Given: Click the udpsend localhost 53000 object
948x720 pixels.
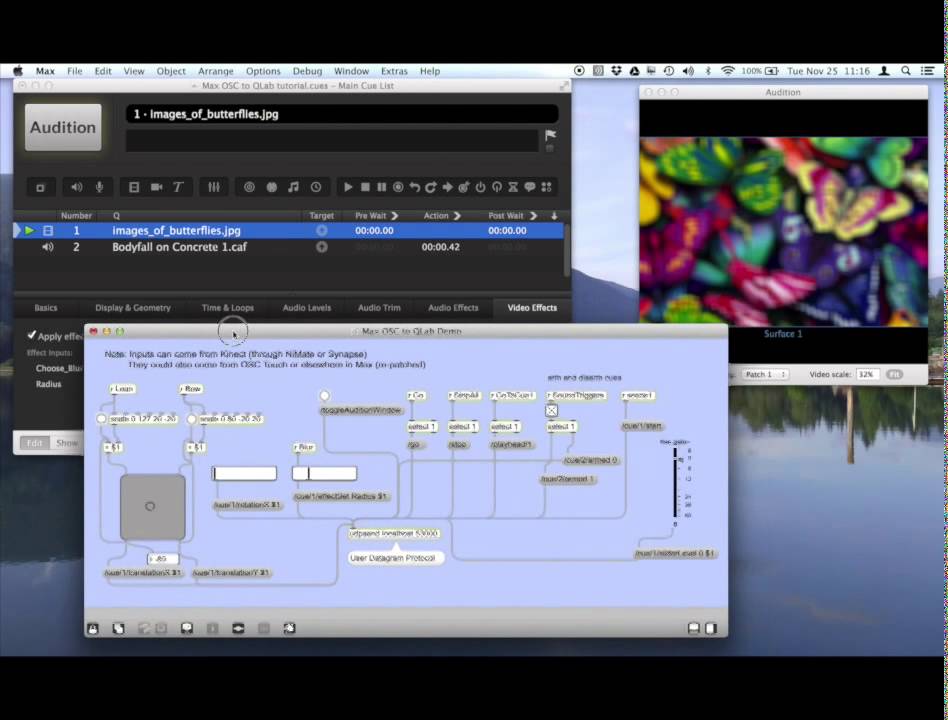Looking at the screenshot, I should tap(394, 534).
